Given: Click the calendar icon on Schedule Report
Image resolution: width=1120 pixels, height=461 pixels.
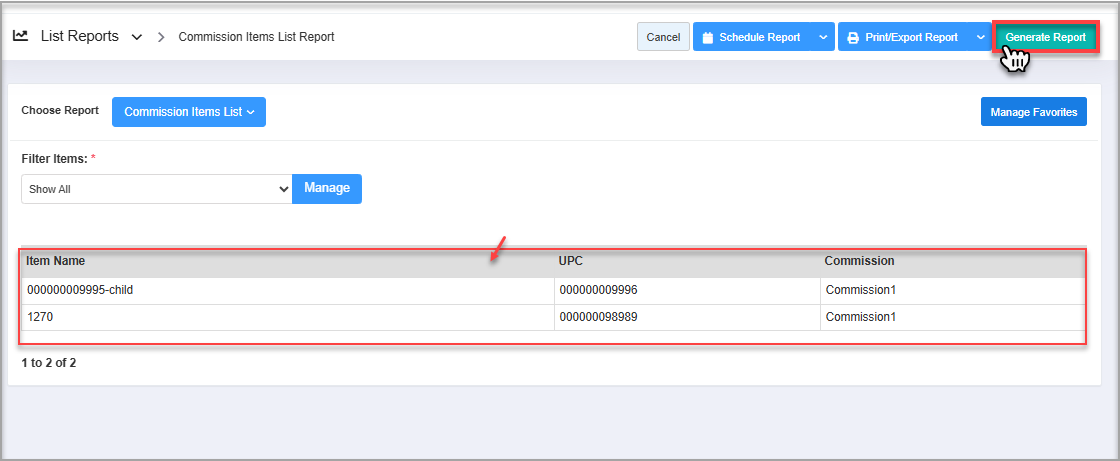Looking at the screenshot, I should click(x=707, y=38).
